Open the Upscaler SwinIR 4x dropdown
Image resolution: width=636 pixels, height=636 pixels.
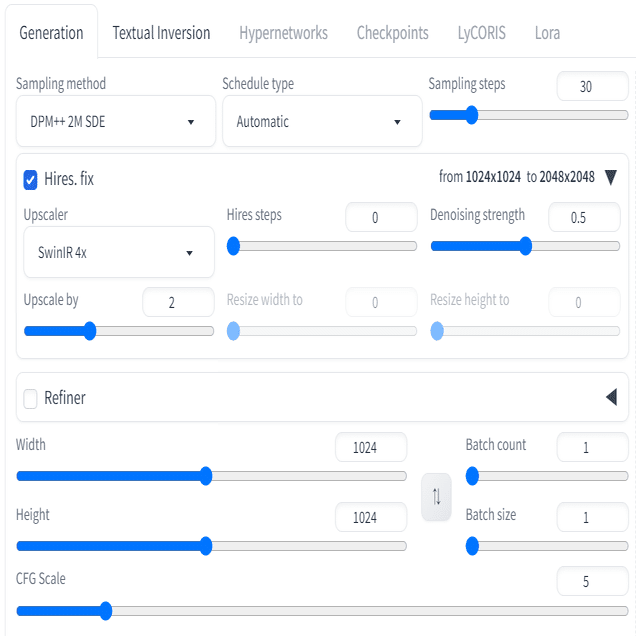[119, 252]
